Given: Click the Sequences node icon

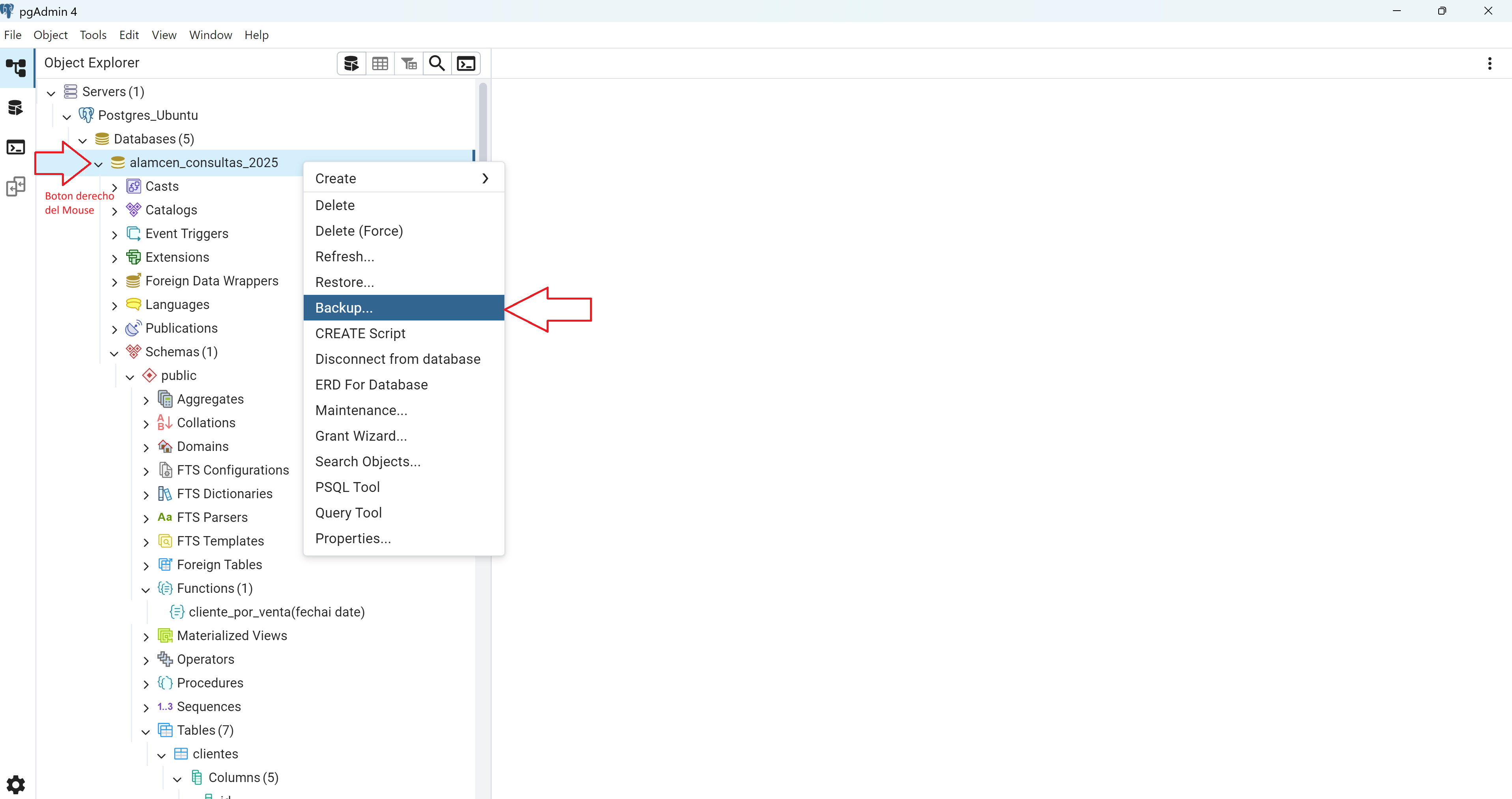Looking at the screenshot, I should point(165,706).
